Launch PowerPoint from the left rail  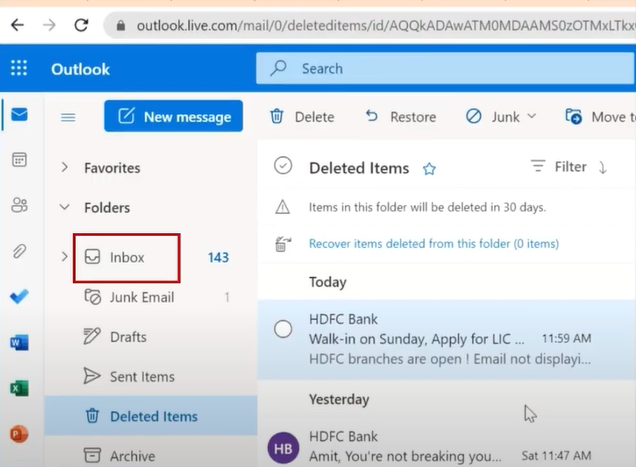pos(19,434)
